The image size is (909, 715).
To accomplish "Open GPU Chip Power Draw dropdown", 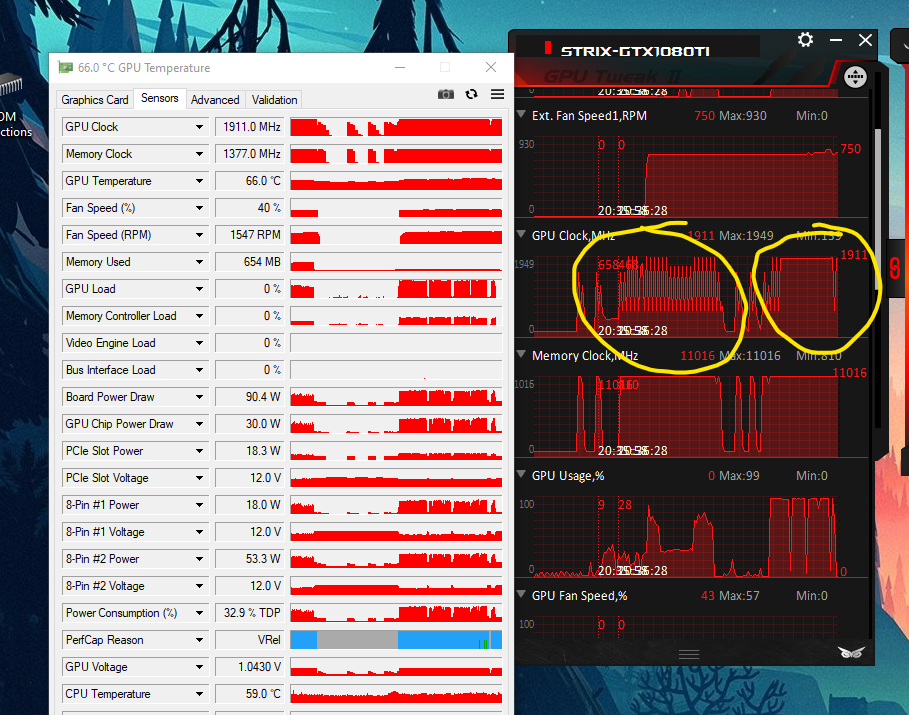I will coord(199,424).
